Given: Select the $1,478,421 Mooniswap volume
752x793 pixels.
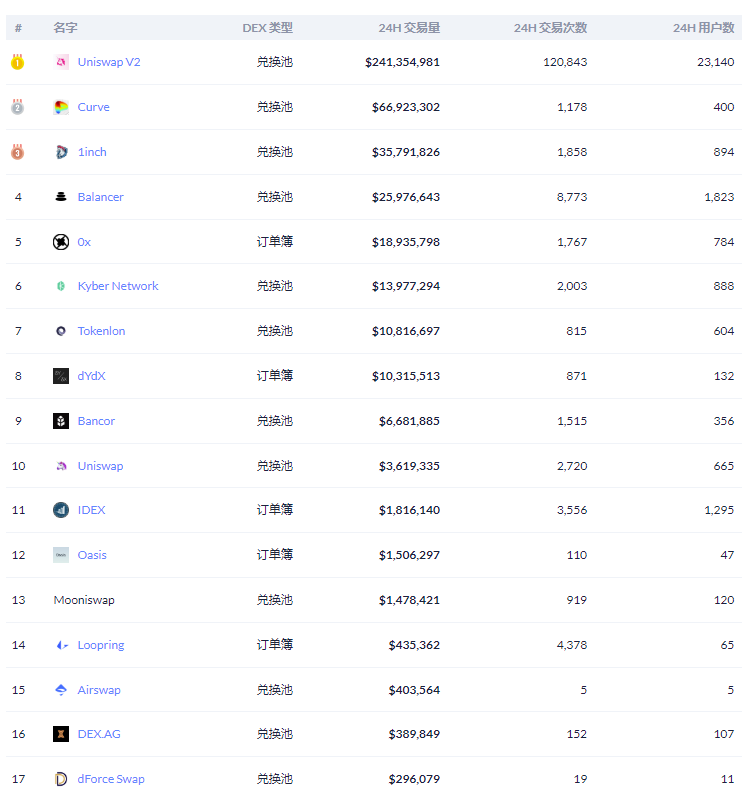Looking at the screenshot, I should tap(409, 600).
